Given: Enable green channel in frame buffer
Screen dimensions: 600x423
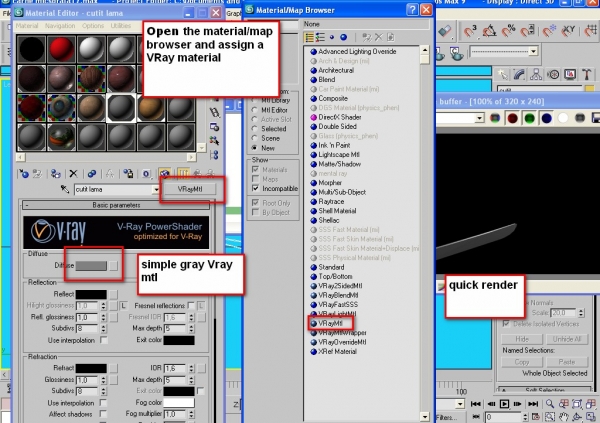Looking at the screenshot, I should tap(529, 118).
